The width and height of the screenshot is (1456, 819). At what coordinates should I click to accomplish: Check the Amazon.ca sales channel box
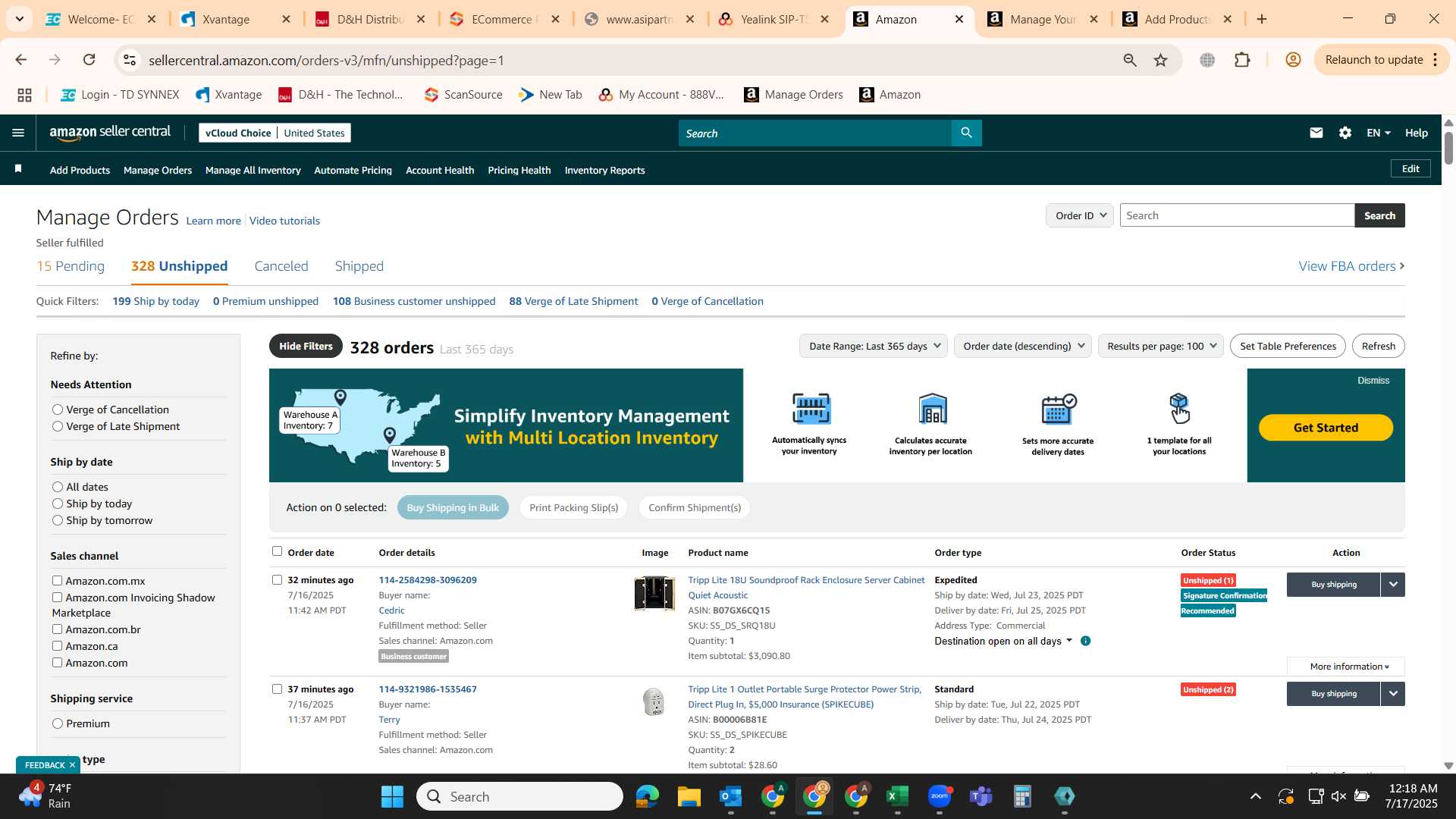point(57,646)
